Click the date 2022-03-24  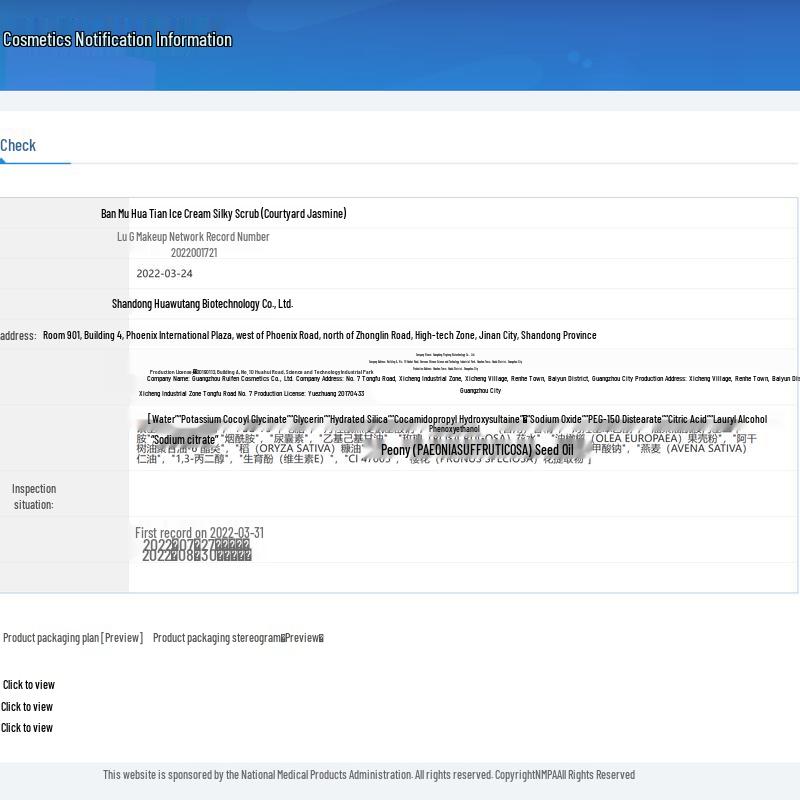[165, 274]
